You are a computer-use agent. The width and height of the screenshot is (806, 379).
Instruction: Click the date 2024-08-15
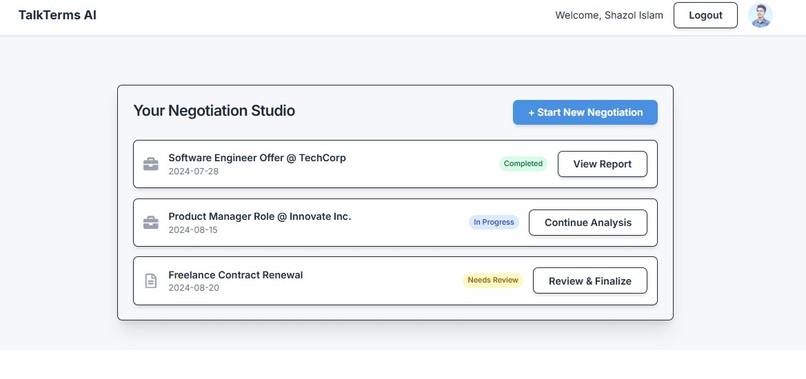[193, 230]
